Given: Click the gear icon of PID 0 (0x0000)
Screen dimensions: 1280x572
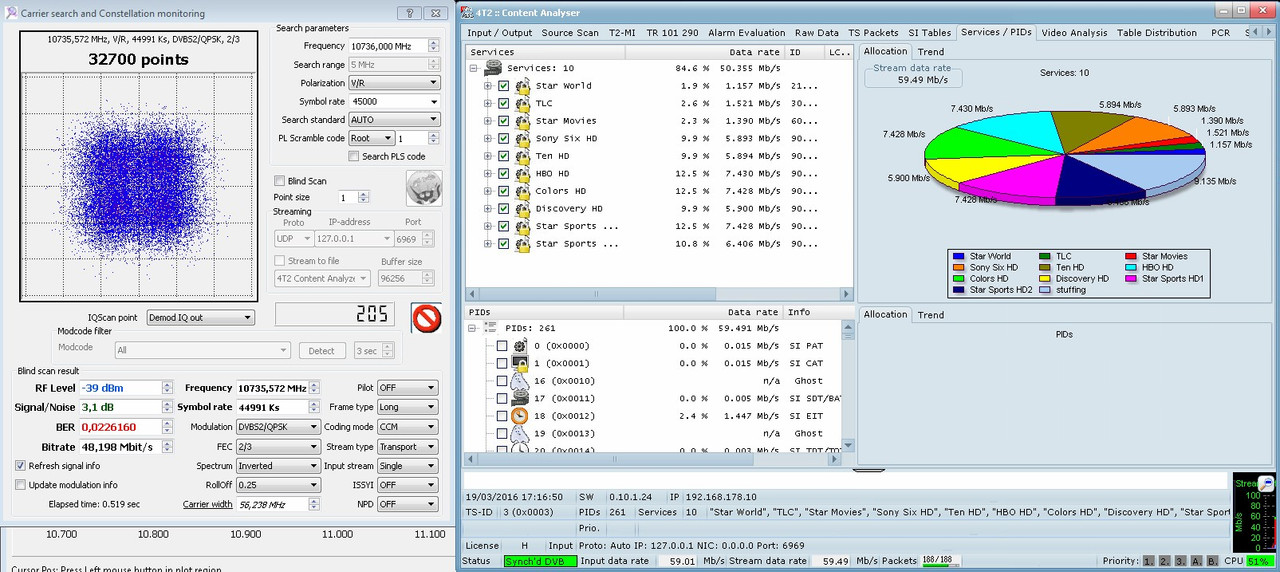Looking at the screenshot, I should click(520, 346).
